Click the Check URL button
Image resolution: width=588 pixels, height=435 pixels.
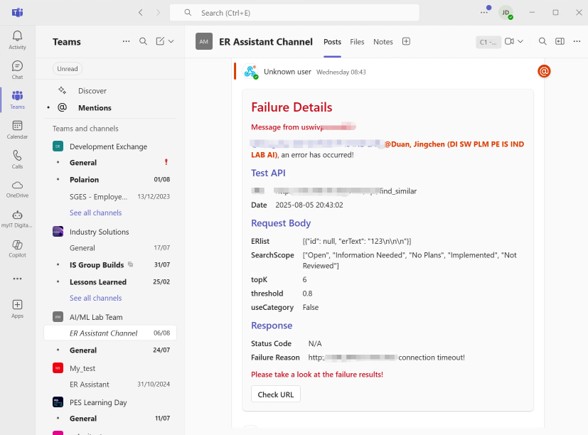[276, 394]
